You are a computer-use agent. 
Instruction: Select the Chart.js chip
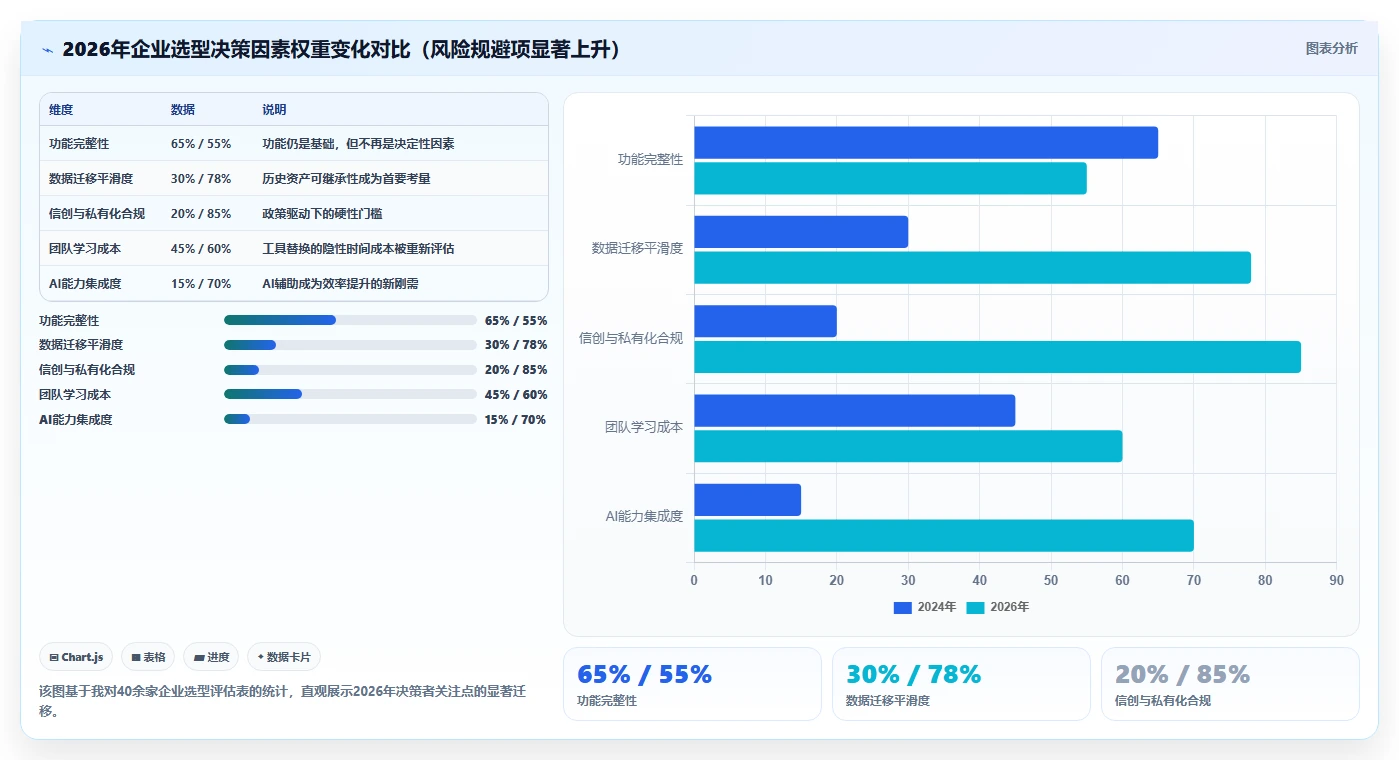tap(77, 657)
